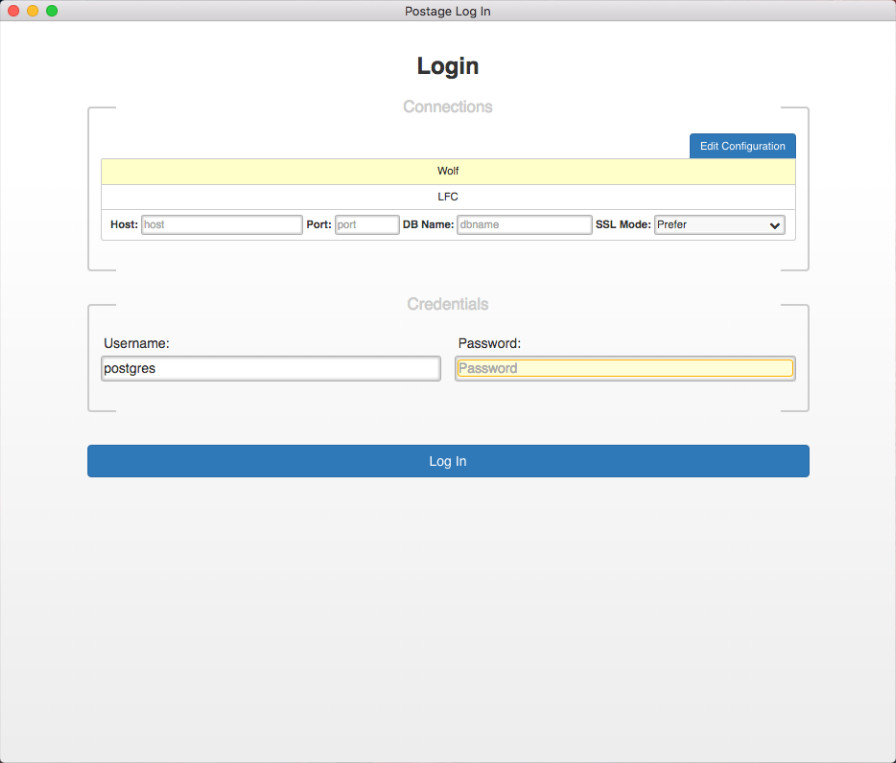Viewport: 896px width, 763px height.
Task: Focus the DB Name input field
Action: (x=524, y=225)
